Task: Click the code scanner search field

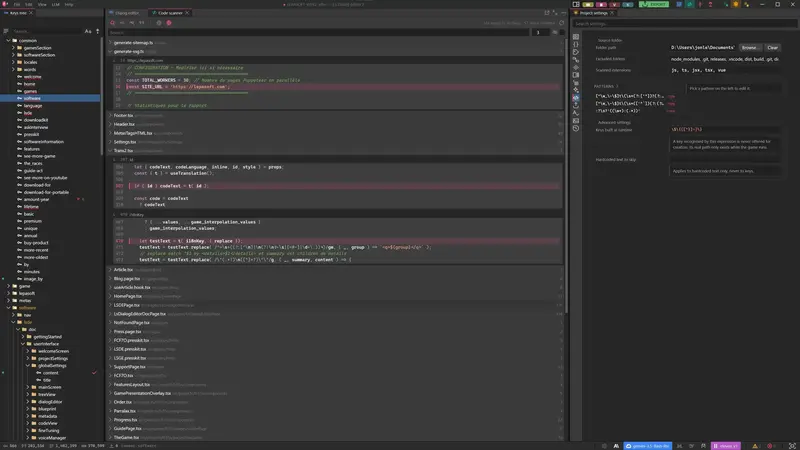Action: (x=319, y=32)
